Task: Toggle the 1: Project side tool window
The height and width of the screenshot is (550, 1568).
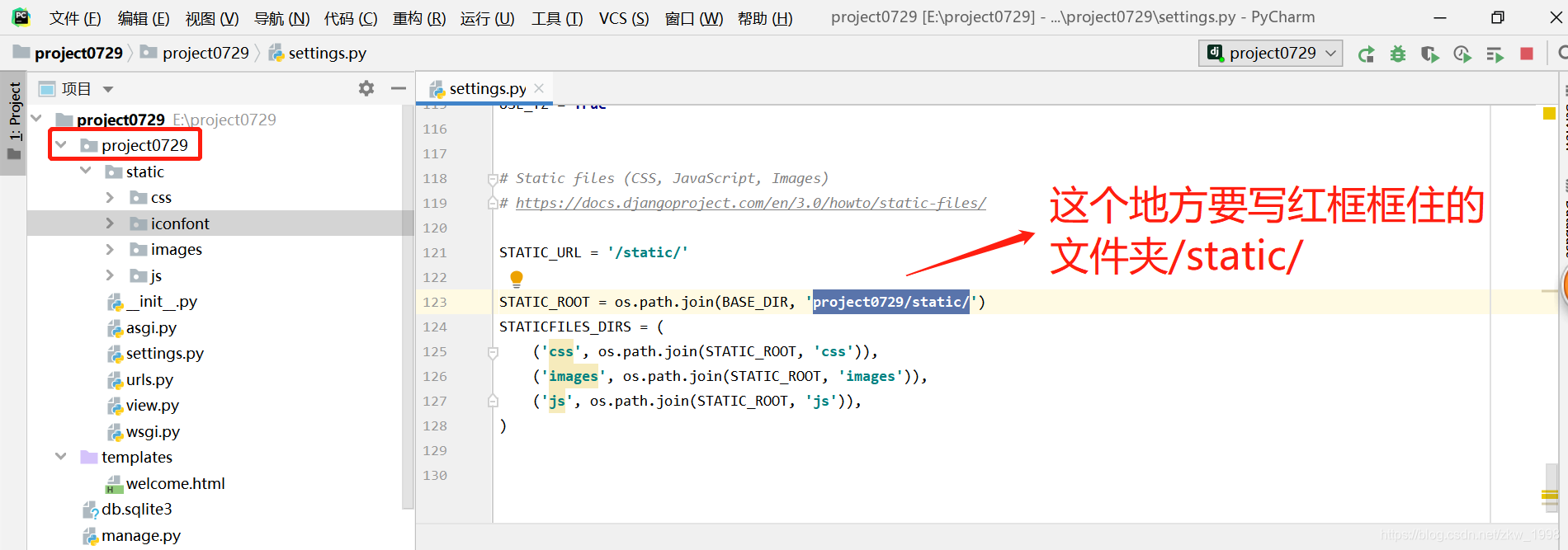Action: 13,124
